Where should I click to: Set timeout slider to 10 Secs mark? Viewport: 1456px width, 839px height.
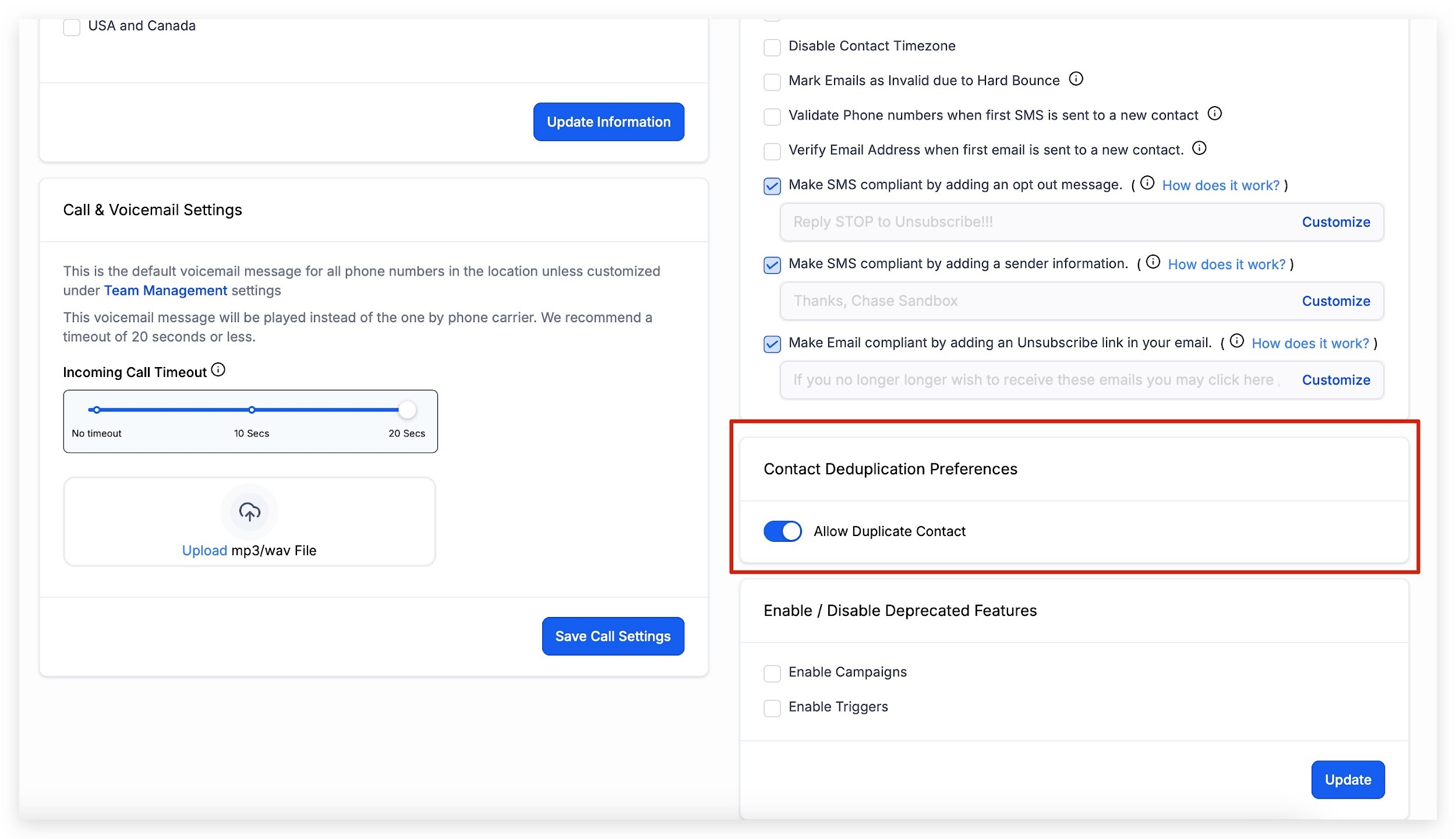tap(252, 410)
